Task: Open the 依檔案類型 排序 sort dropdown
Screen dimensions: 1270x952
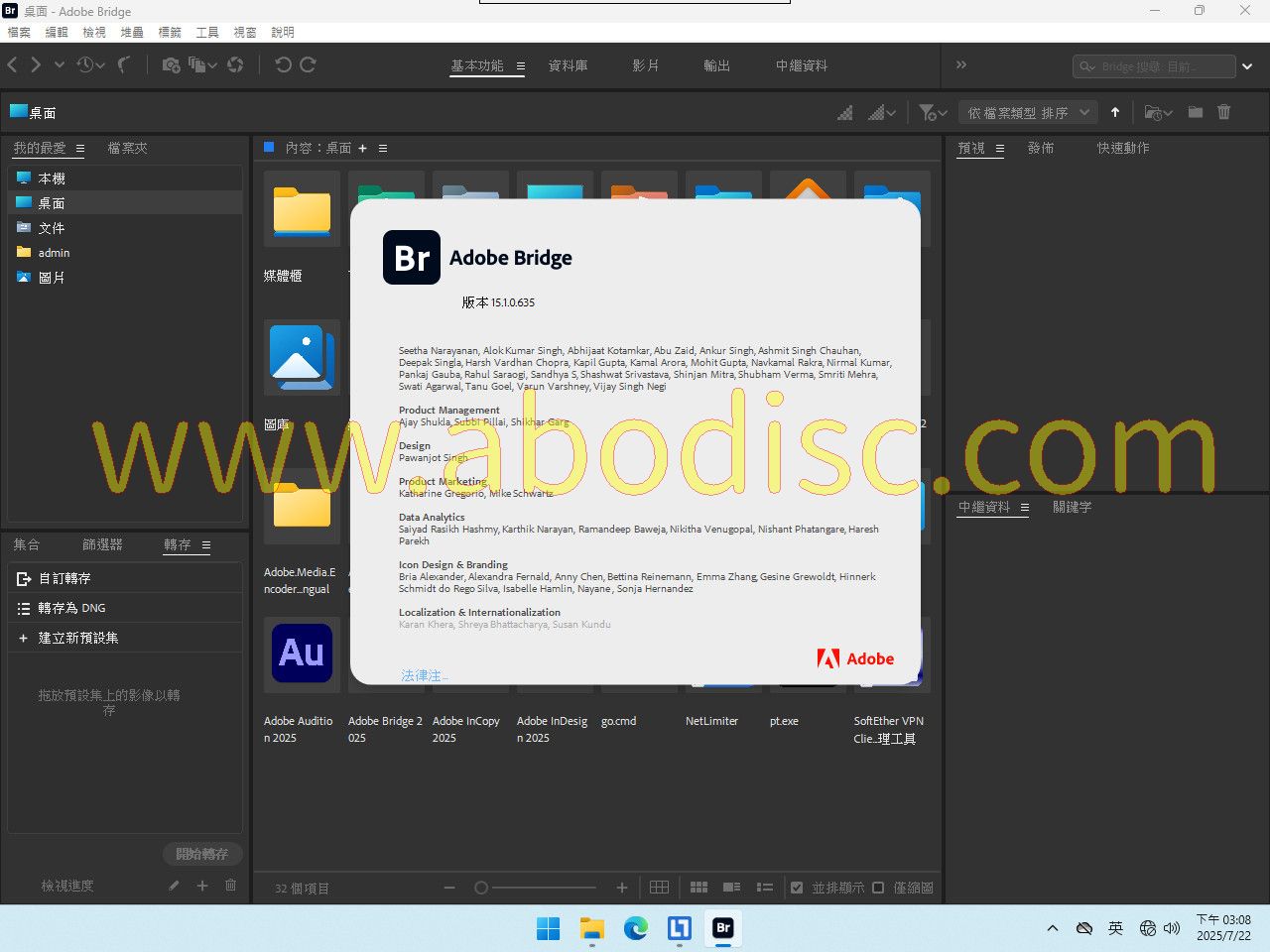Action: click(x=1028, y=112)
